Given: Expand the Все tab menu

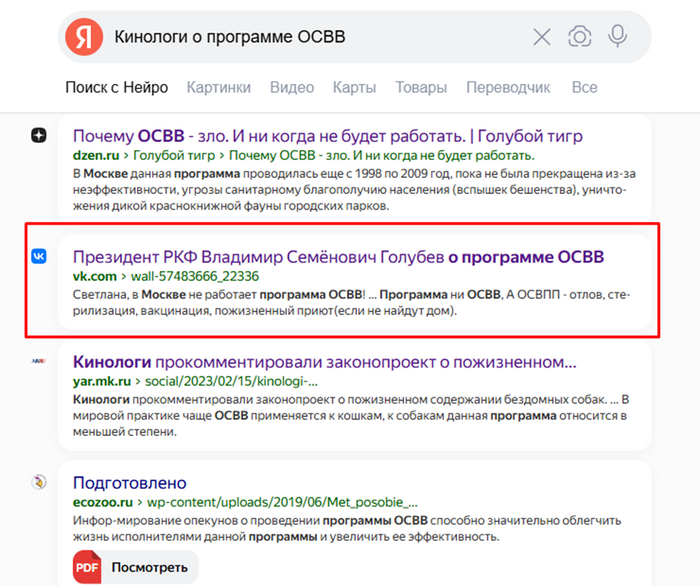Looking at the screenshot, I should 584,87.
